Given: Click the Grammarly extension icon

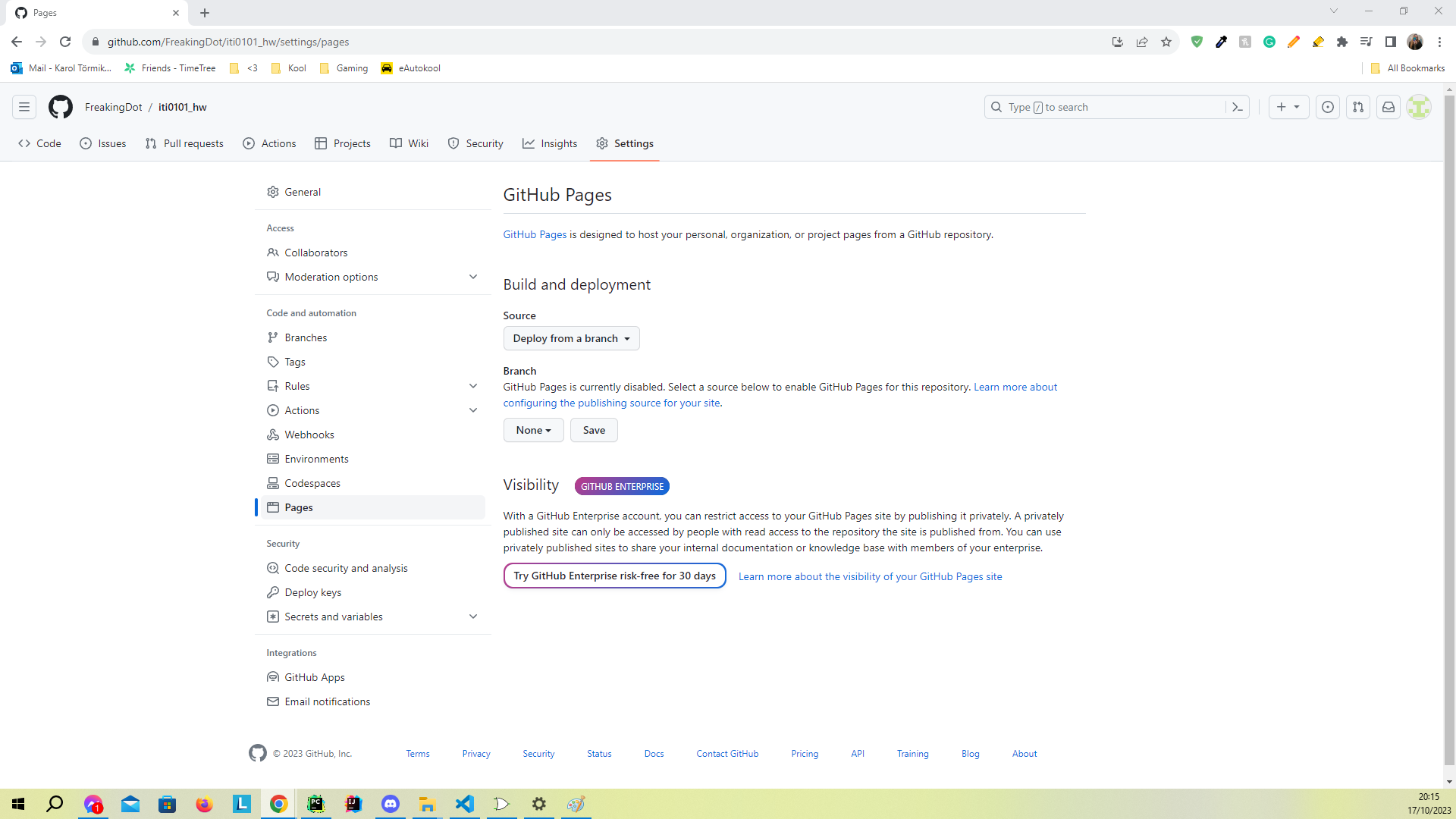Looking at the screenshot, I should tap(1269, 42).
